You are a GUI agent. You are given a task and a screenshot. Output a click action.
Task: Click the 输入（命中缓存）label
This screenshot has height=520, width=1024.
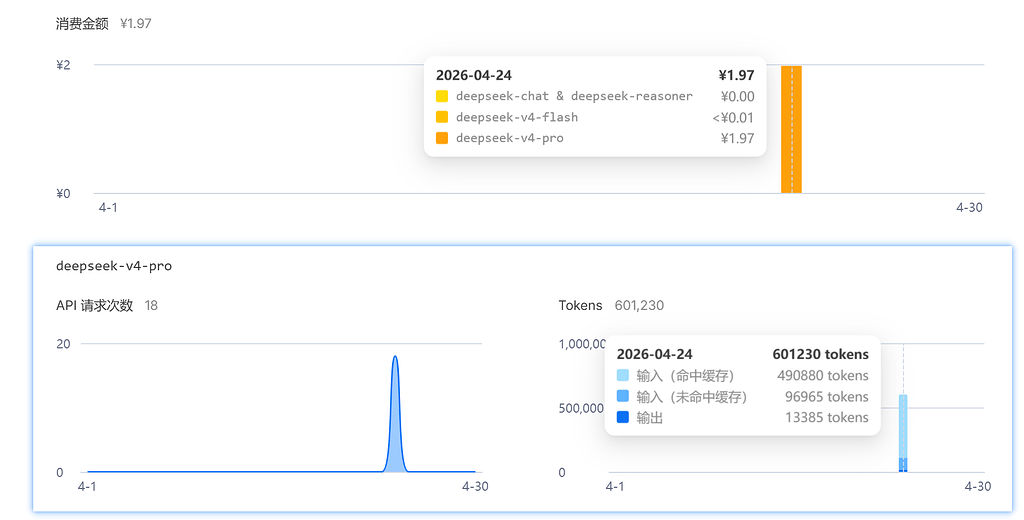(685, 376)
